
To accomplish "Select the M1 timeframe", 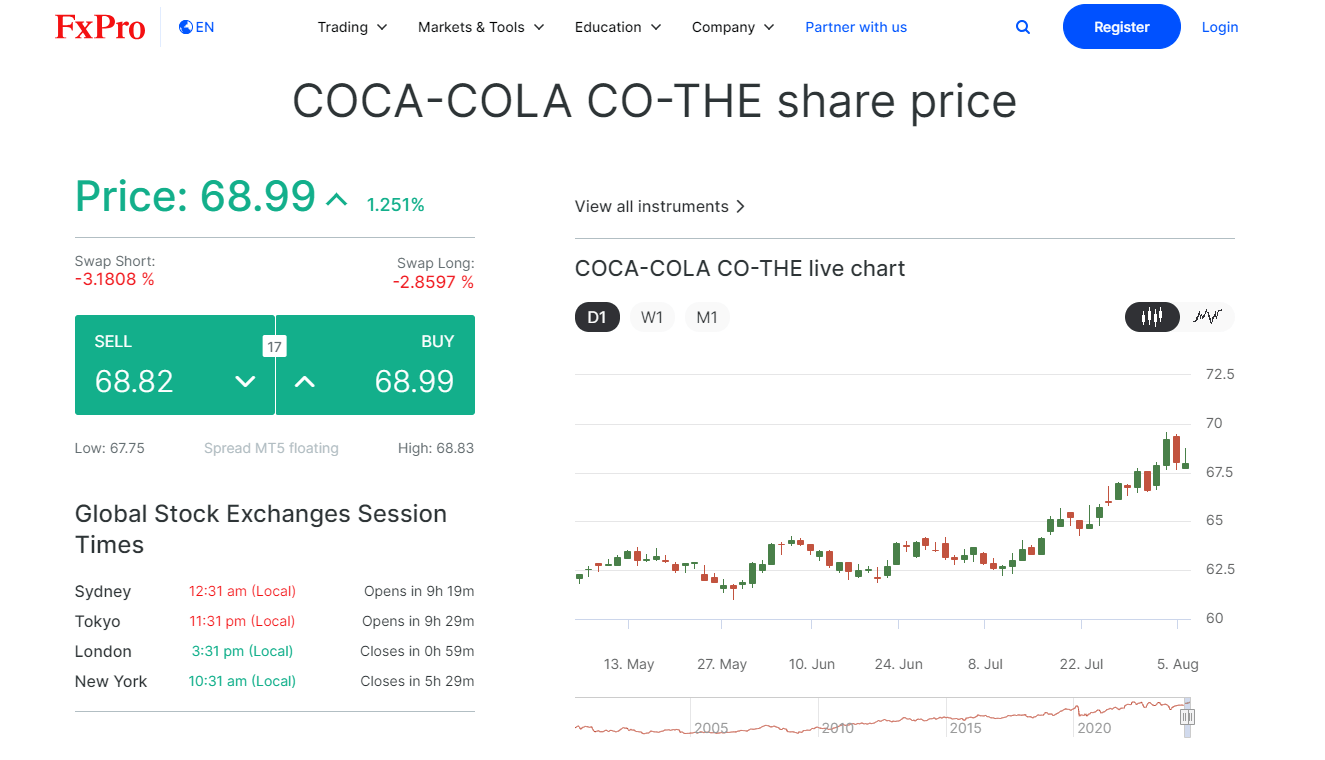I will (707, 317).
